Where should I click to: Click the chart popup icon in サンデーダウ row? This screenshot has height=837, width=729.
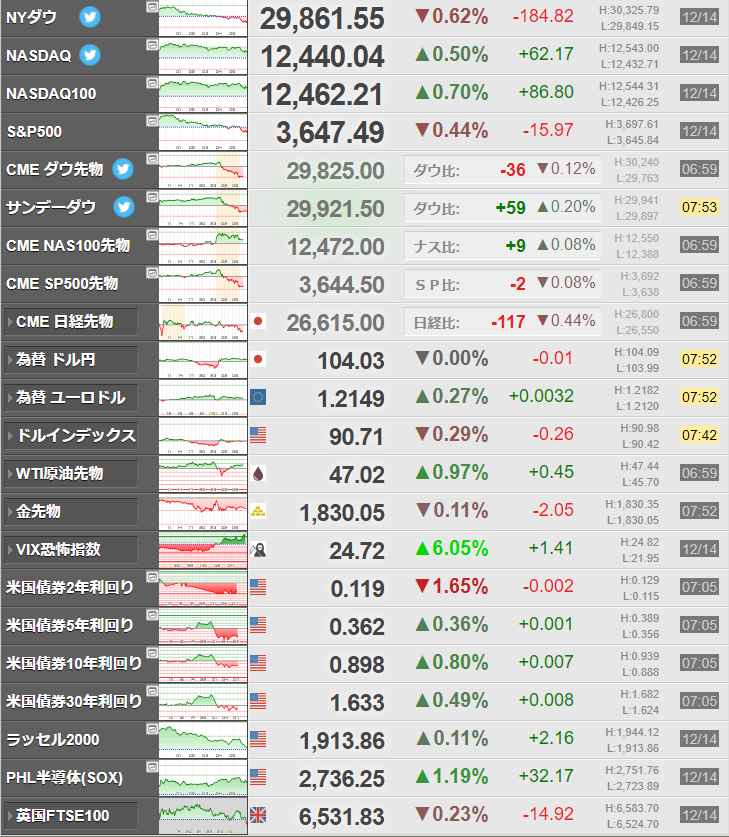(x=152, y=197)
